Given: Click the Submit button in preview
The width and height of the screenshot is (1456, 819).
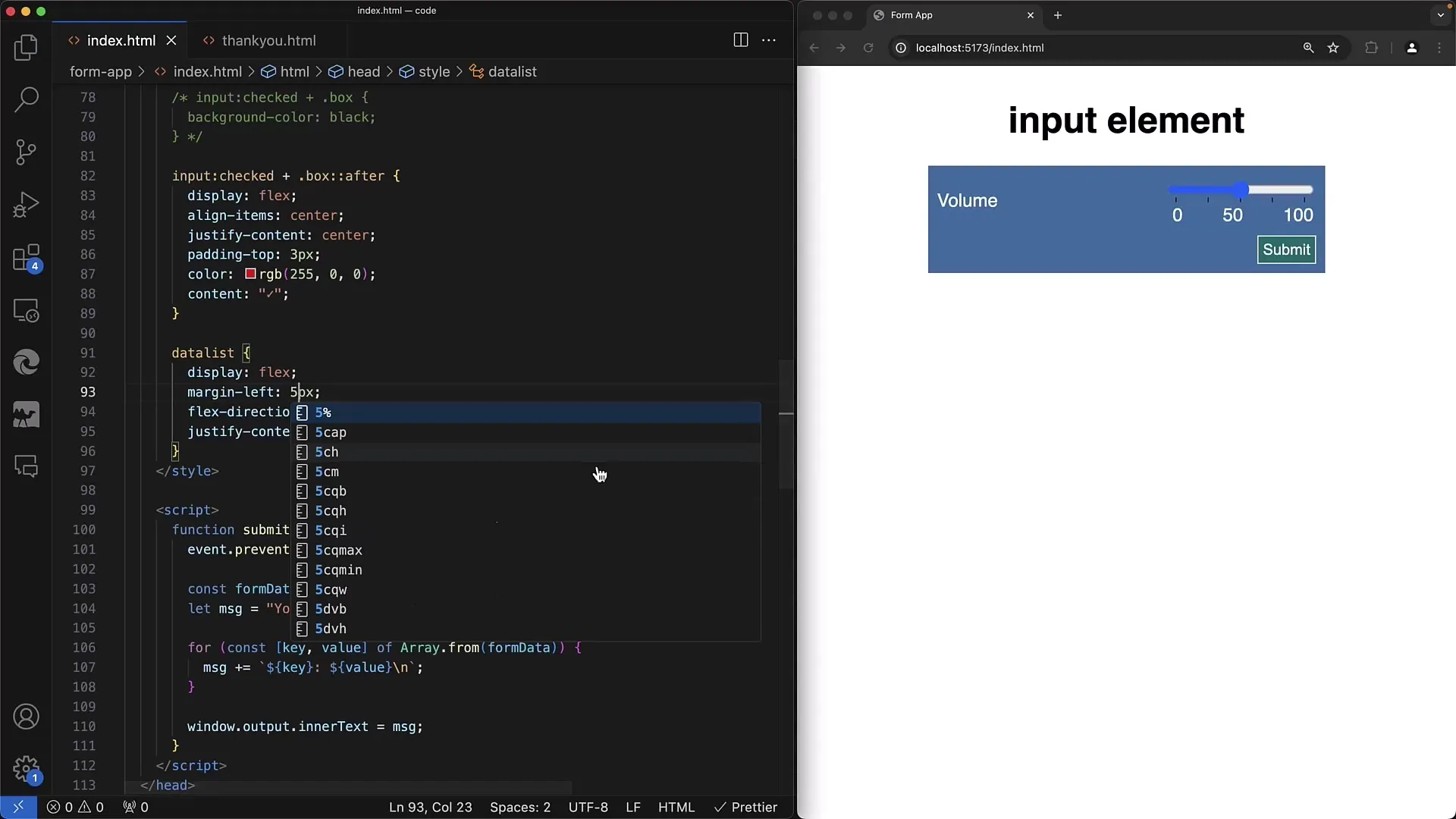Looking at the screenshot, I should coord(1286,249).
